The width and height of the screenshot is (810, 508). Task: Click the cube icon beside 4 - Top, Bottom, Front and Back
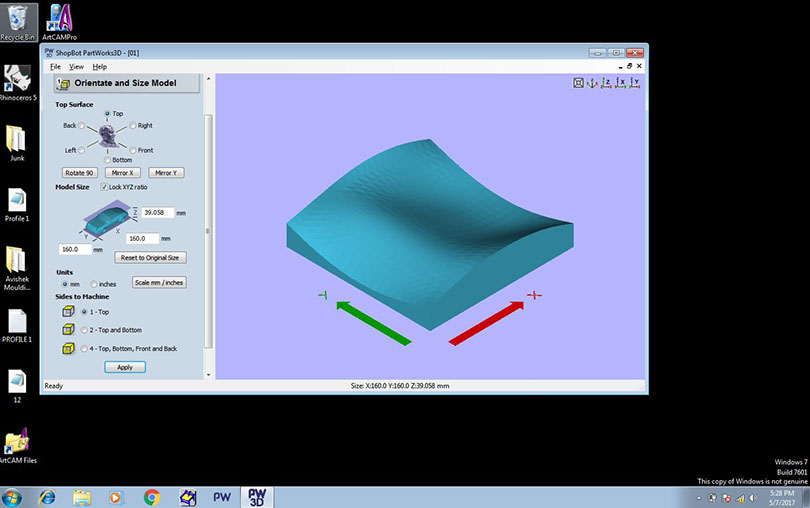68,348
